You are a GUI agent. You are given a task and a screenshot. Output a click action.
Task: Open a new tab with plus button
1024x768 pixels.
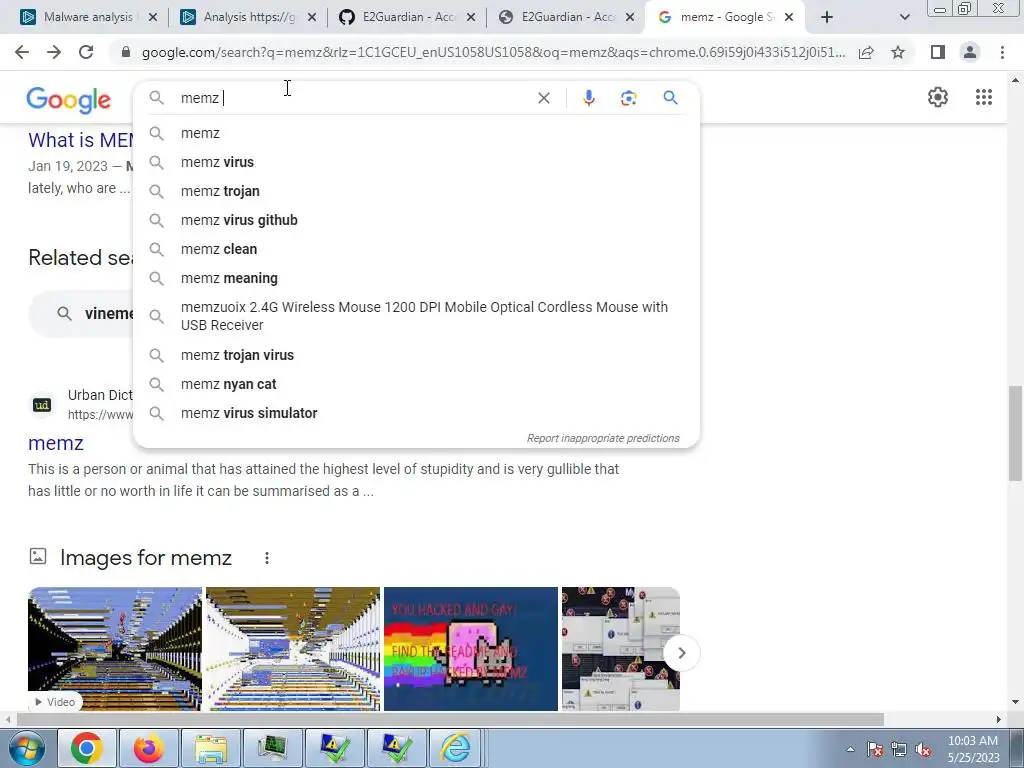(827, 17)
